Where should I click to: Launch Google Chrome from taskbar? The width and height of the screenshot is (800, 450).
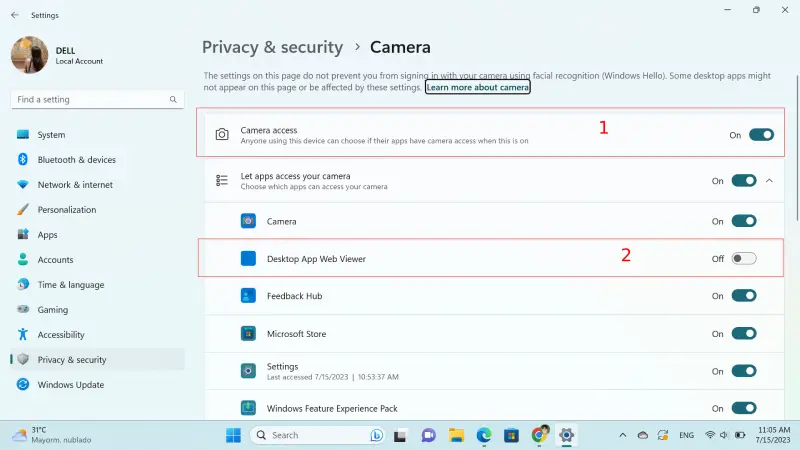click(x=539, y=434)
